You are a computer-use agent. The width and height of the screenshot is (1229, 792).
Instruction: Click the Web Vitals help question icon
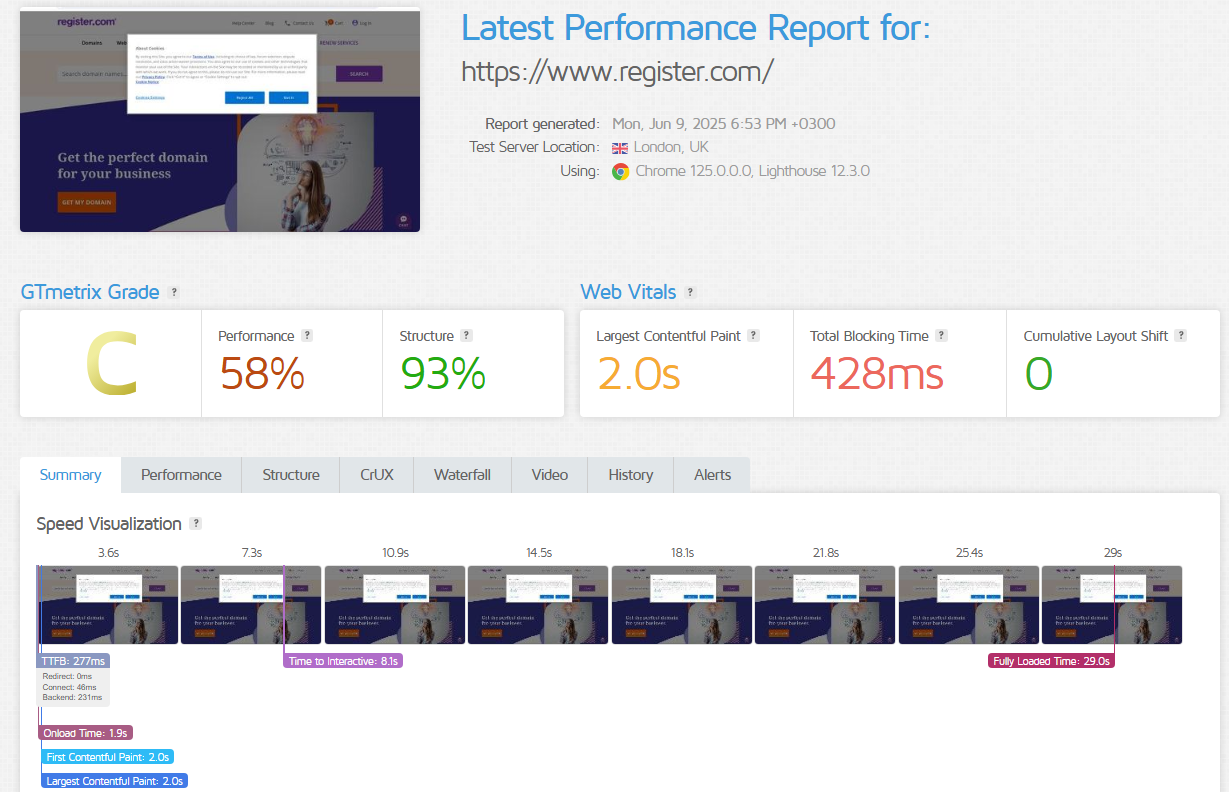(x=690, y=292)
